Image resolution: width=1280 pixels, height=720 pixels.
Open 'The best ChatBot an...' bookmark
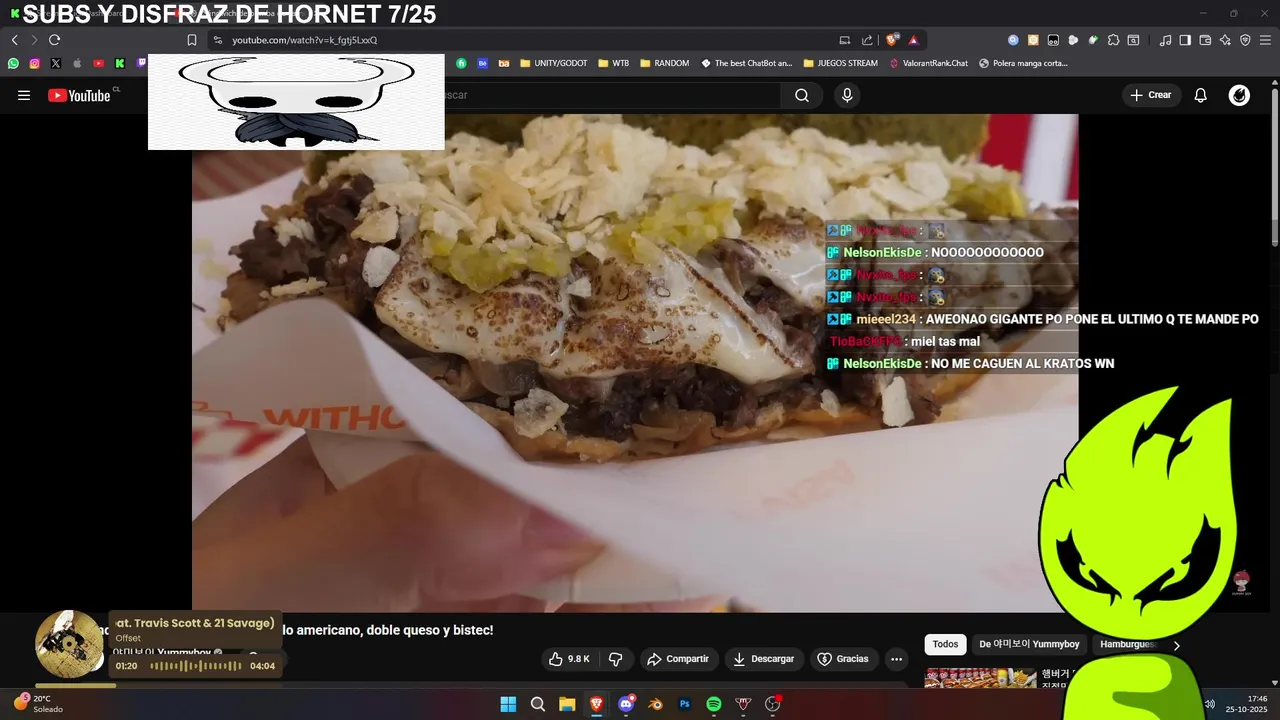[746, 63]
